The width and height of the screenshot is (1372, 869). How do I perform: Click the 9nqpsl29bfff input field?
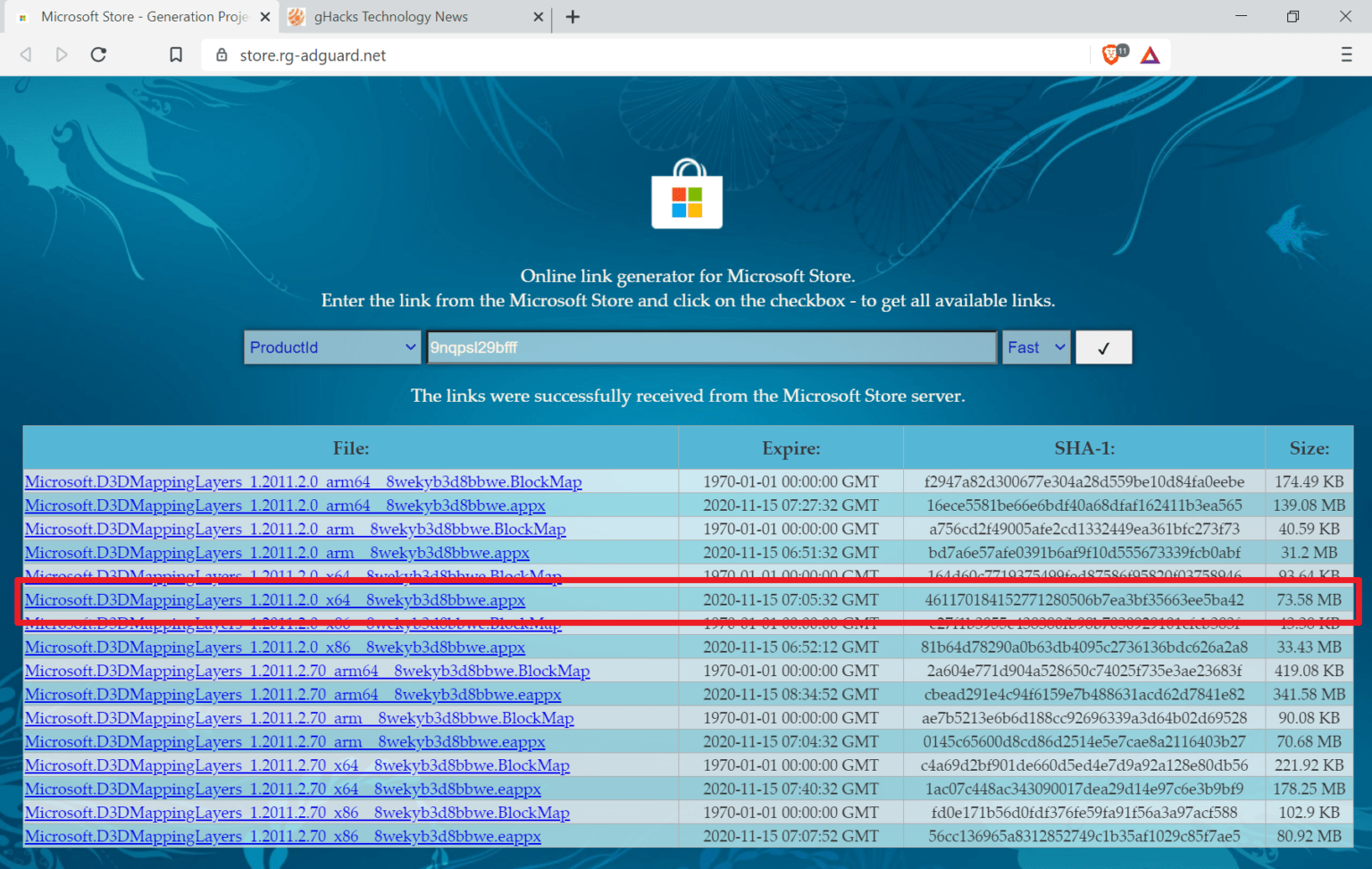coord(711,347)
